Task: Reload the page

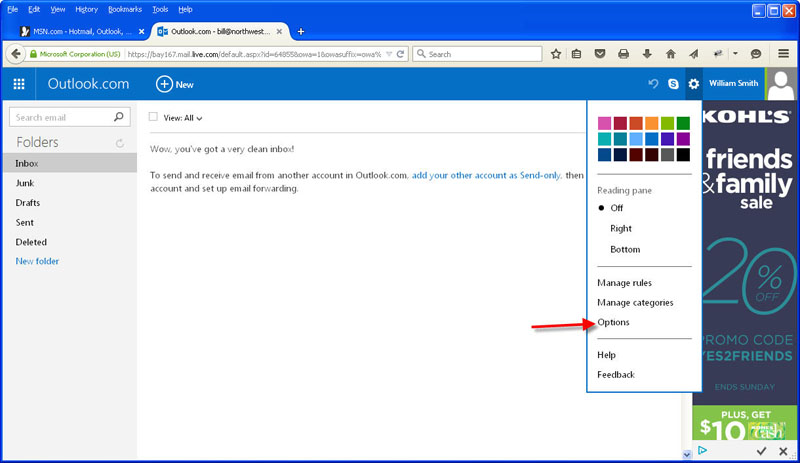Action: coord(401,54)
